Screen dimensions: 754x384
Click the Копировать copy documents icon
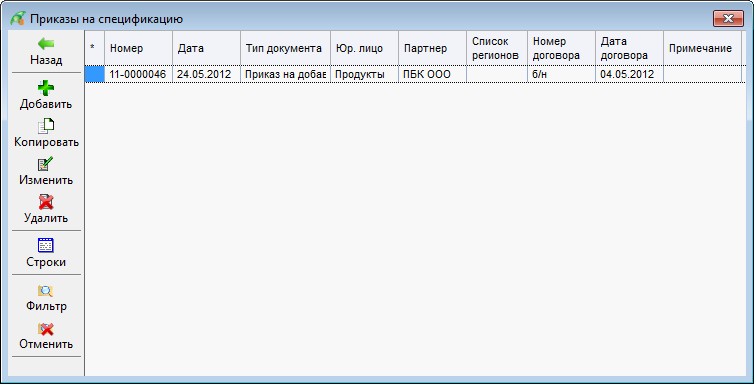(46, 126)
